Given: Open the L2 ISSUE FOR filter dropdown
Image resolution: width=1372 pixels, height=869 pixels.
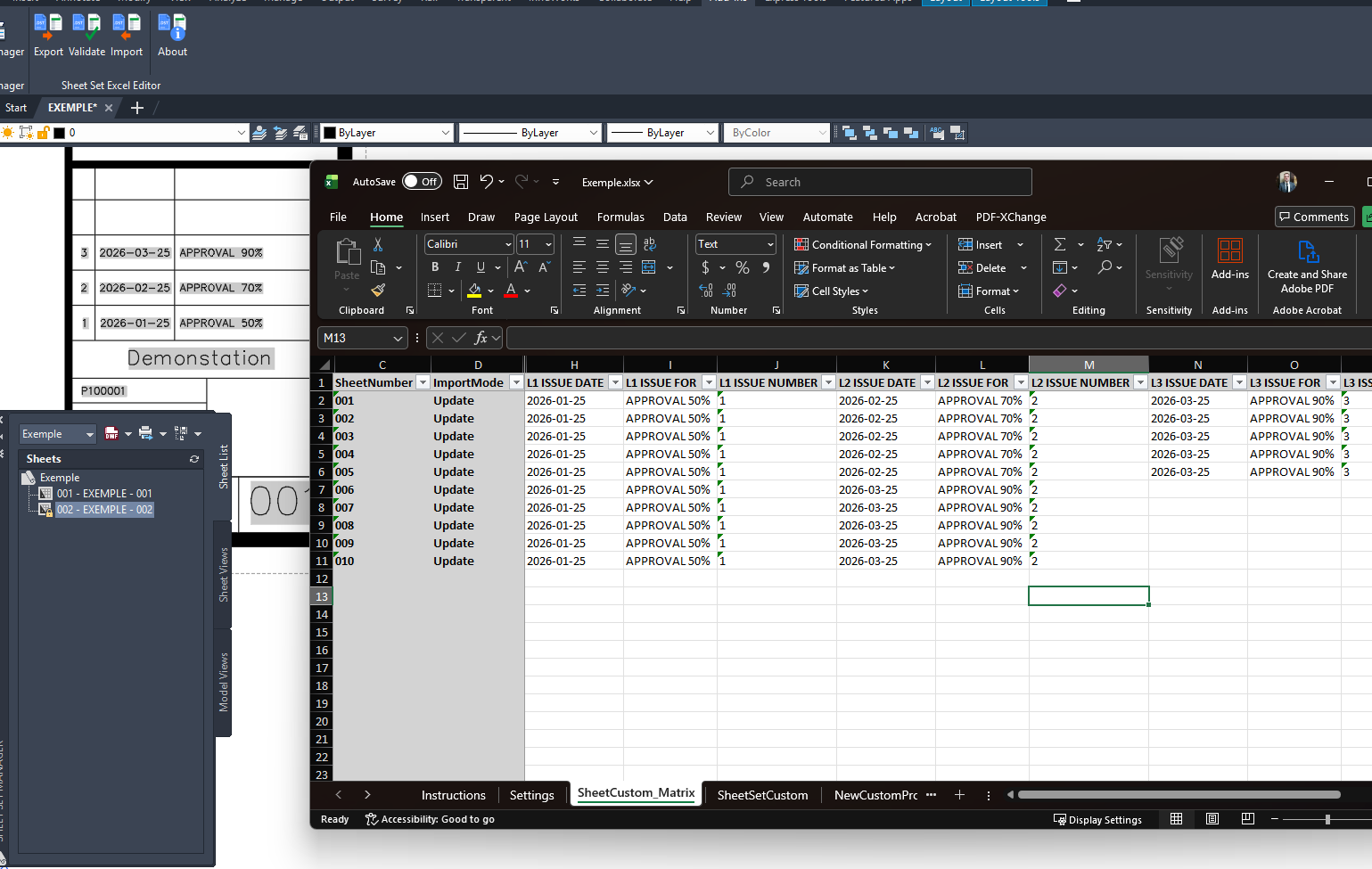Looking at the screenshot, I should (x=1021, y=382).
